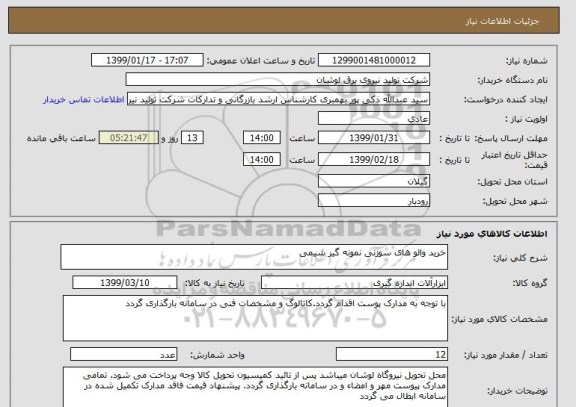Image resolution: width=576 pixels, height=407 pixels.
Task: Click the need number field 1299001481000012
Action: 374,60
